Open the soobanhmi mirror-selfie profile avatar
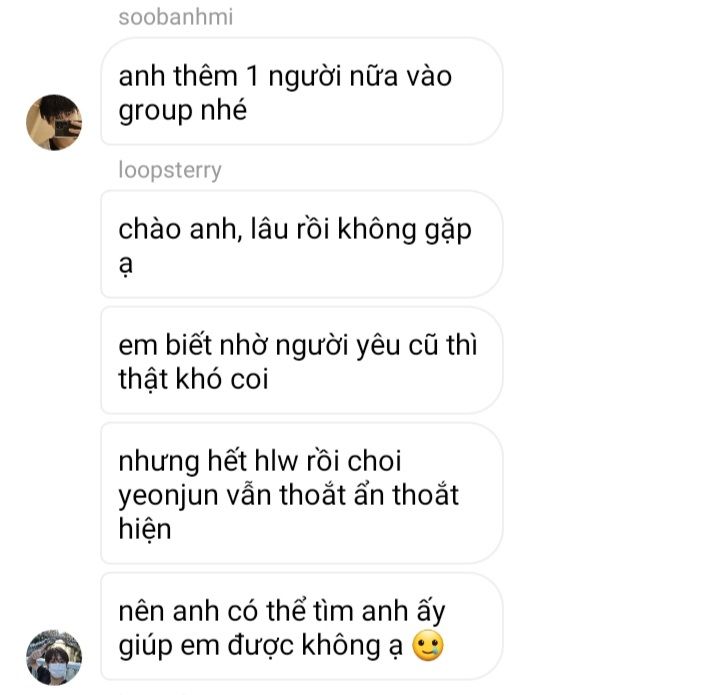The image size is (720, 695). [x=54, y=123]
